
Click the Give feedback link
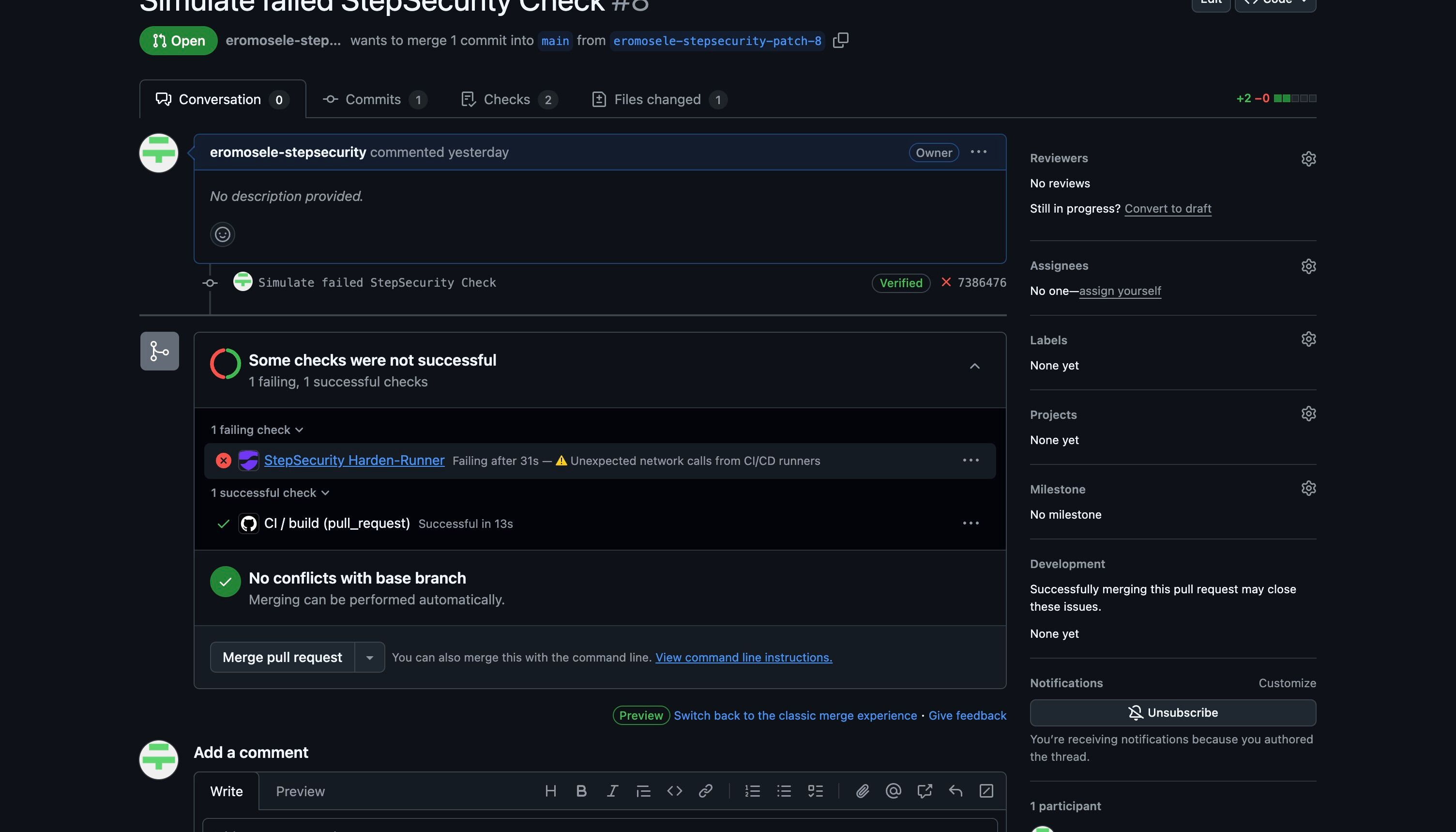967,715
